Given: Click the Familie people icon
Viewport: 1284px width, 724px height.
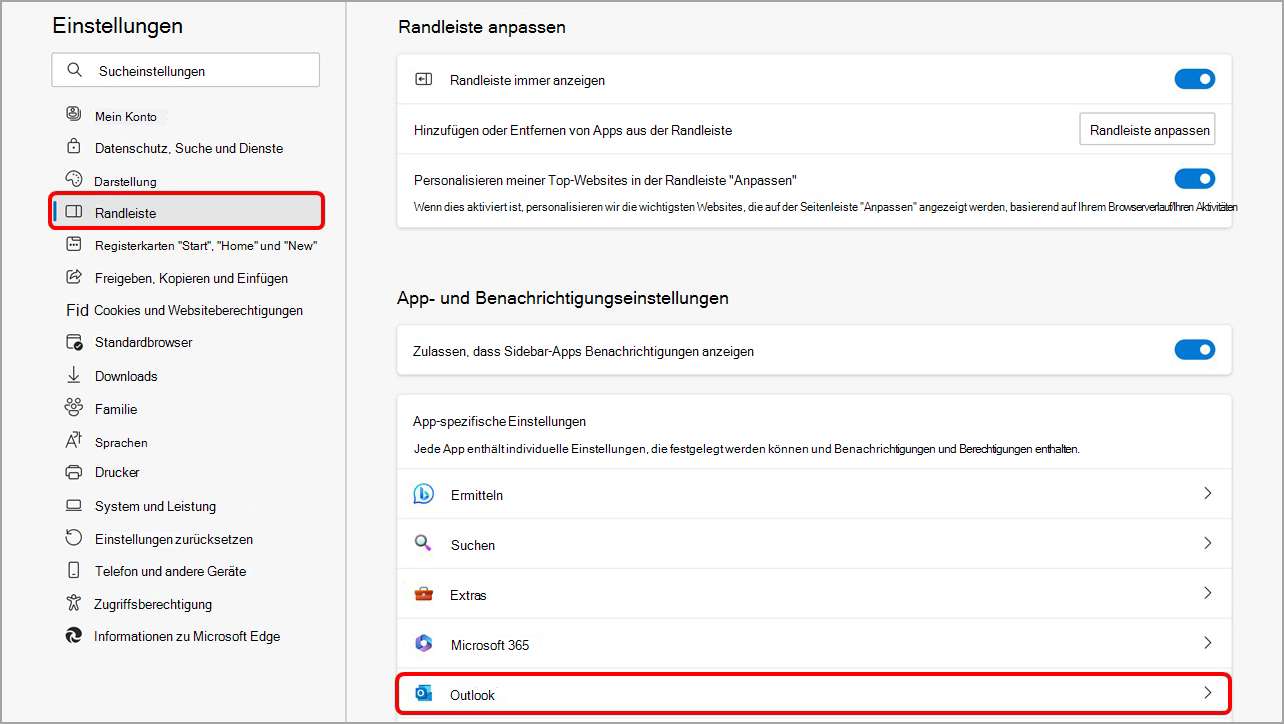Looking at the screenshot, I should [x=73, y=408].
